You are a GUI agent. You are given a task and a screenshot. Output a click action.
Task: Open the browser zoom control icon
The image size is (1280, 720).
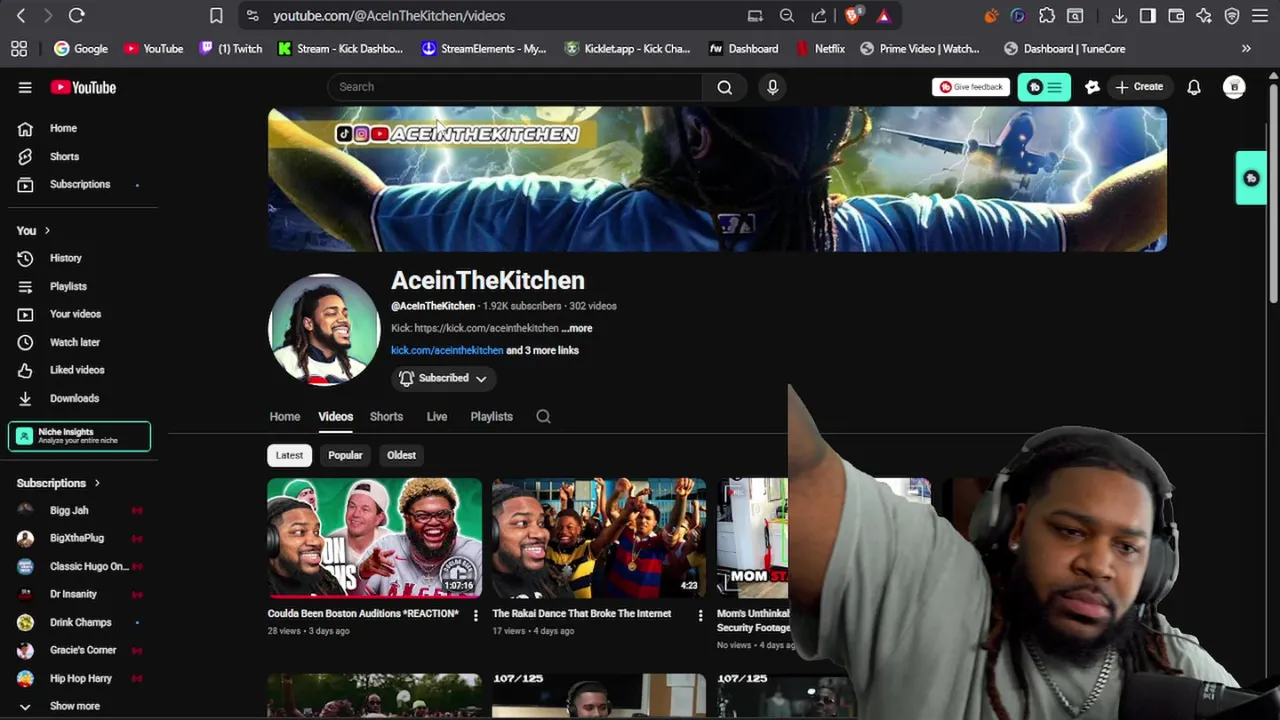coord(787,15)
